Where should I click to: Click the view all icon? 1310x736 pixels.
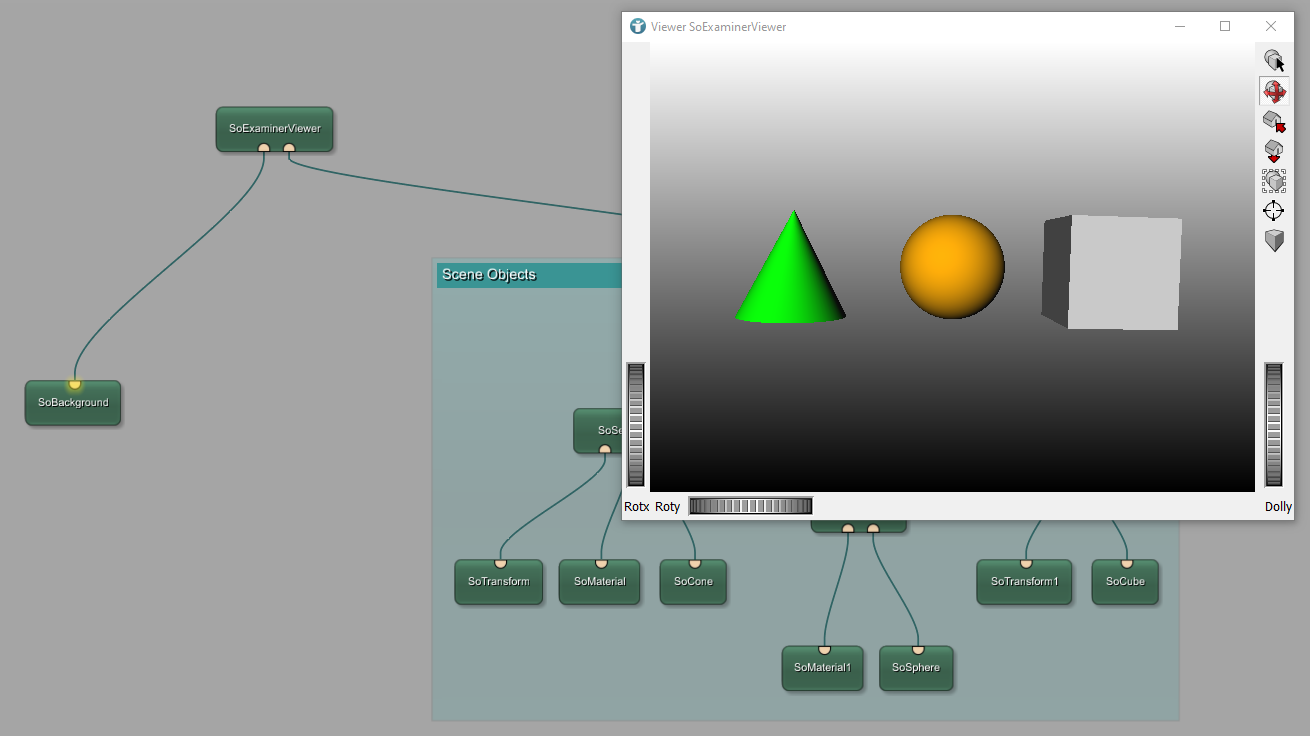(x=1273, y=181)
